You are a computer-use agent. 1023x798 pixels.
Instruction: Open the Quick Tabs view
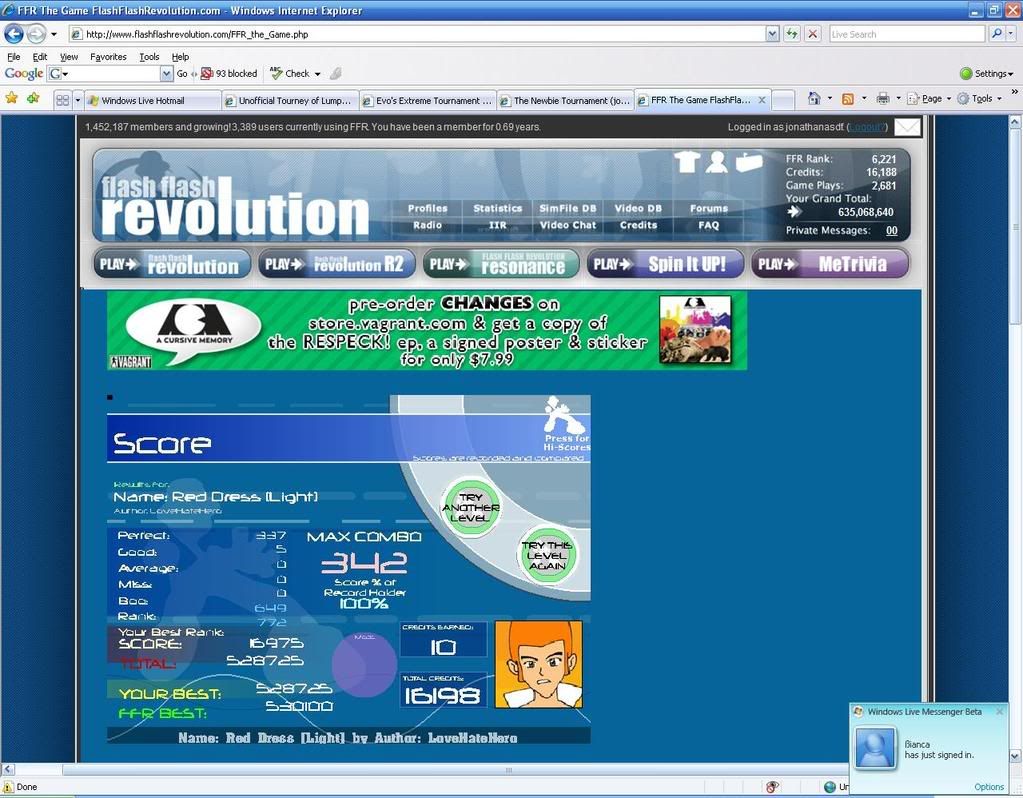62,100
